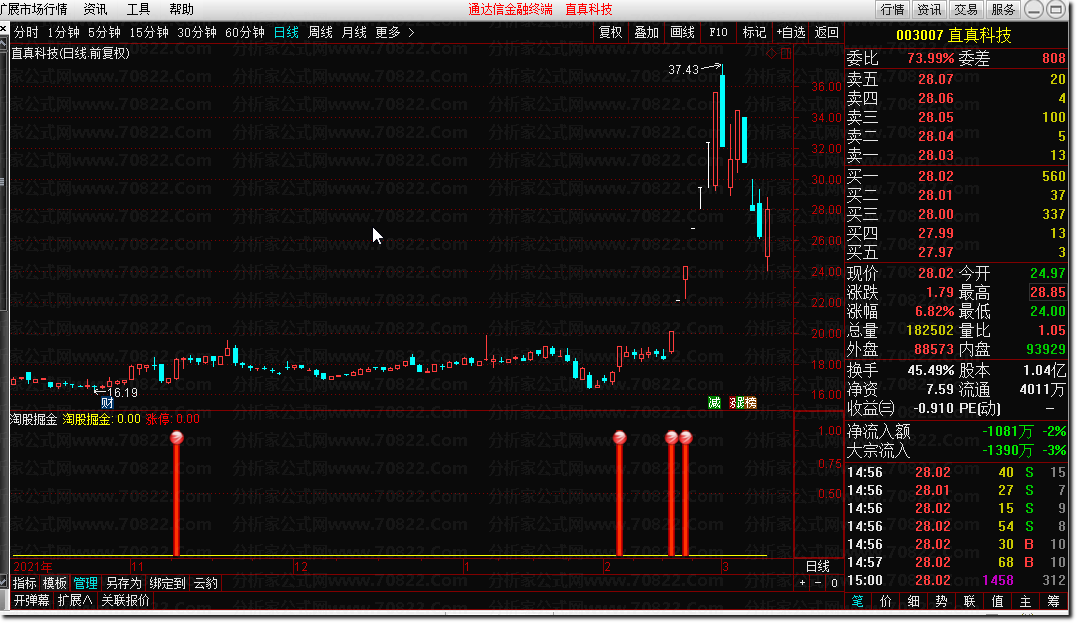Screen dimensions: 1078x623
Task: Switch to 周线 weekly chart
Action: point(320,32)
